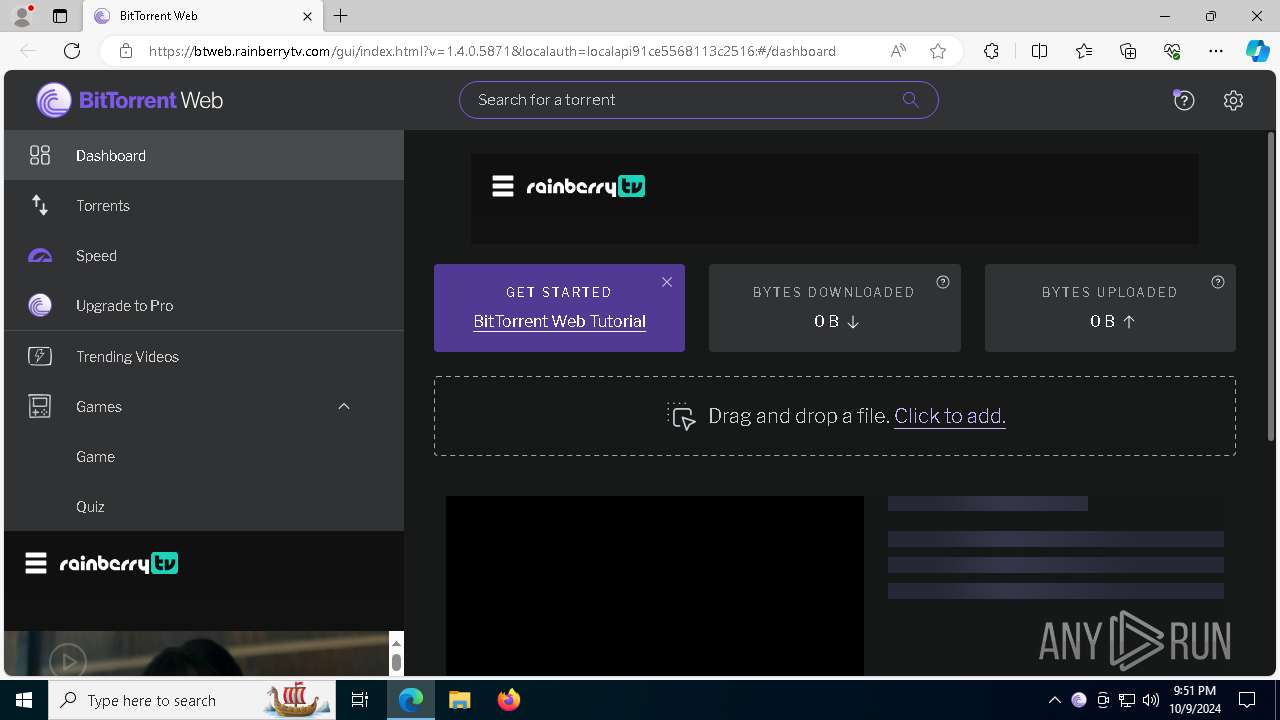The image size is (1280, 720).
Task: Open rainberry tv banner hamburger menu
Action: 503,186
